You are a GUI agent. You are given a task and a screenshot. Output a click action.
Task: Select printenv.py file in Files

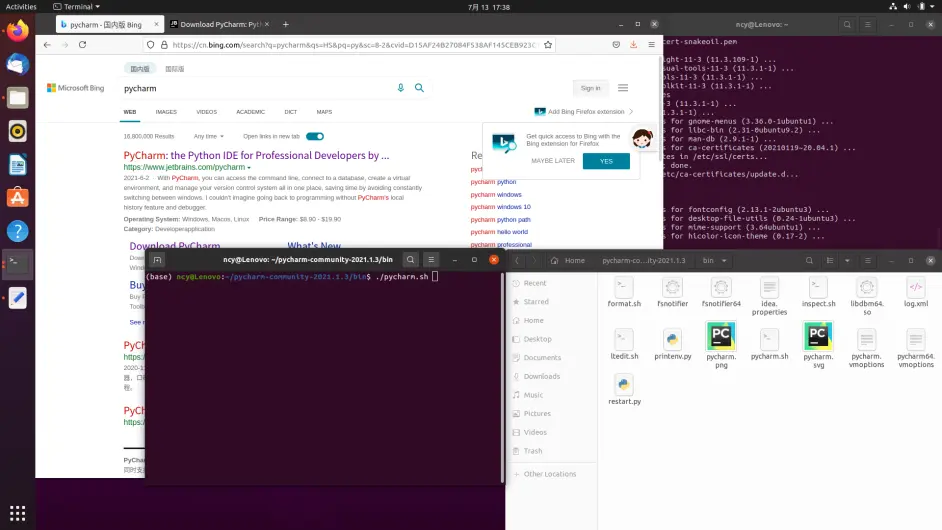pos(673,344)
